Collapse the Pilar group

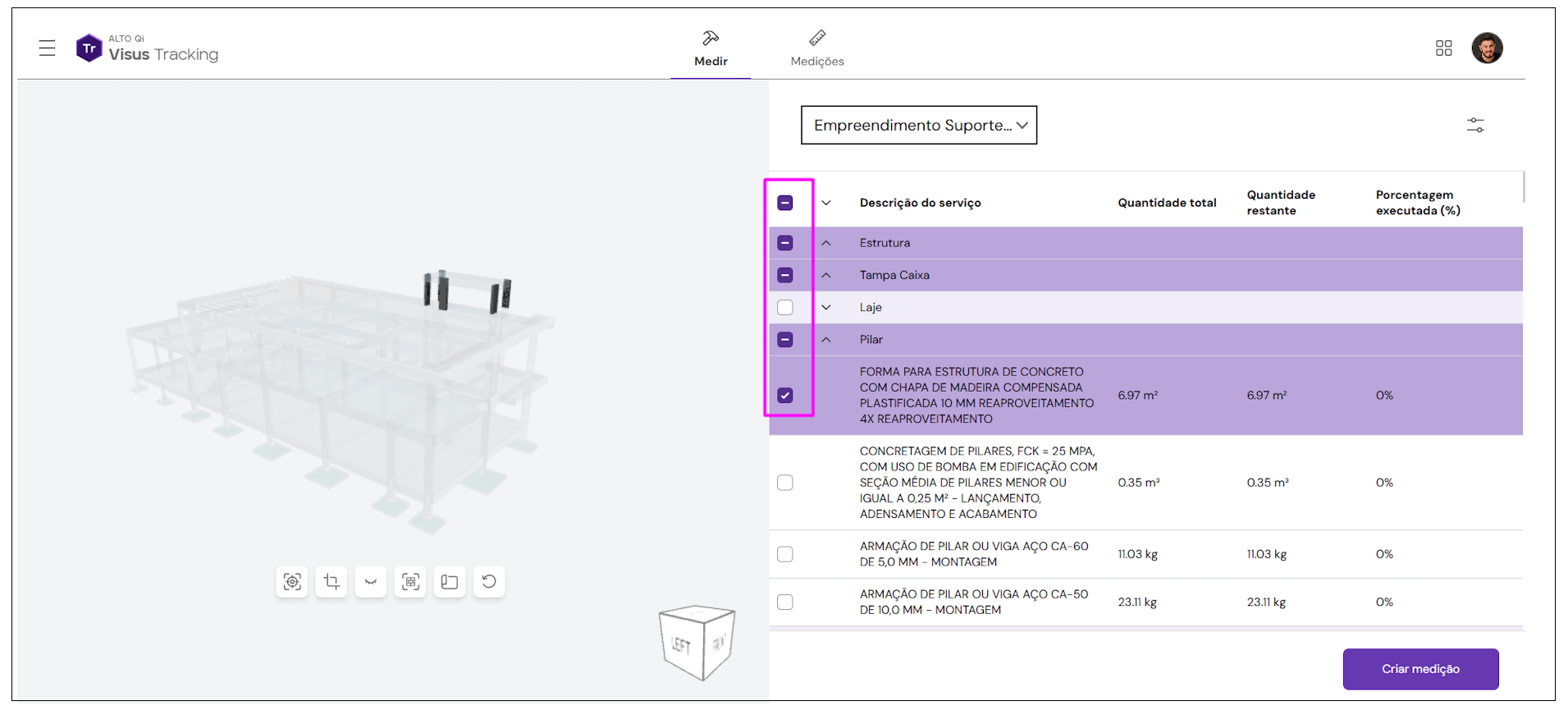click(x=826, y=340)
